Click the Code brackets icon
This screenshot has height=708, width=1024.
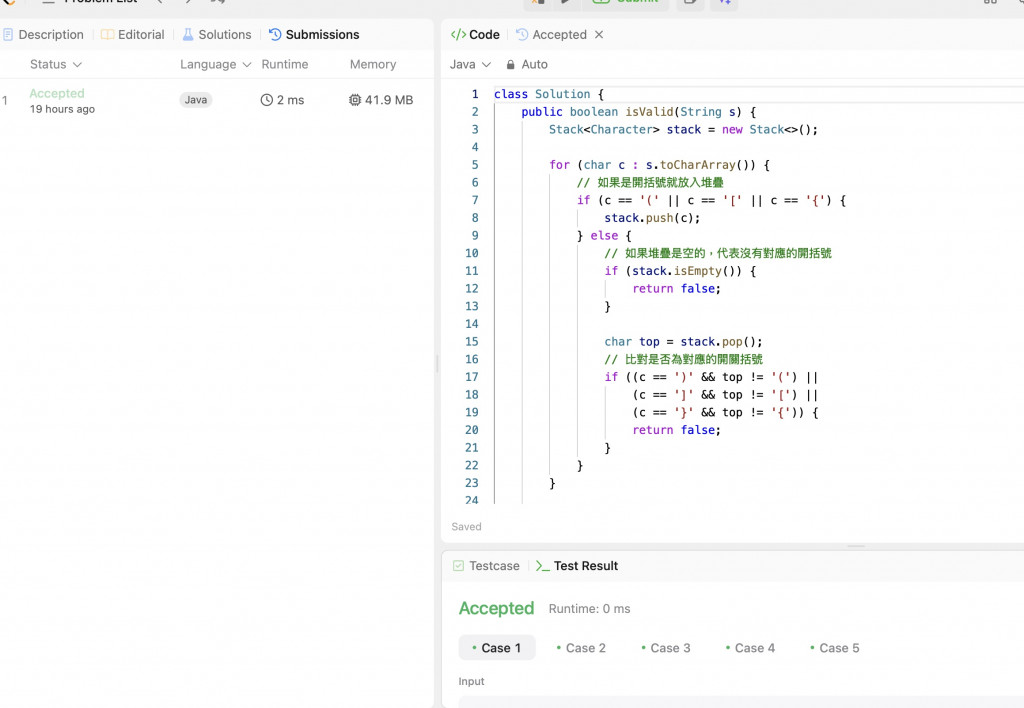[x=458, y=35]
